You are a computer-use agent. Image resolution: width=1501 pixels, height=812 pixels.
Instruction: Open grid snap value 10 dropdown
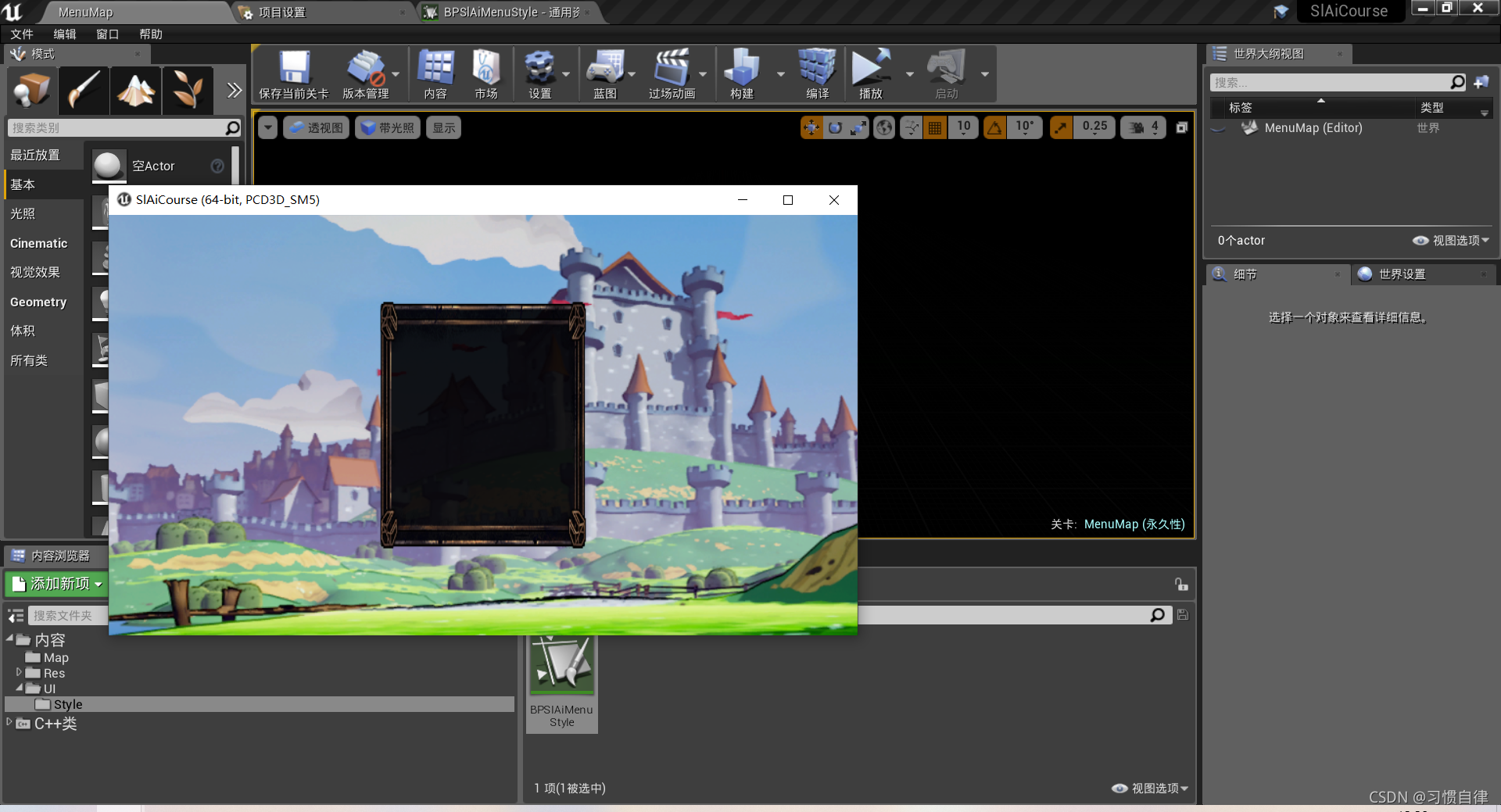tap(963, 127)
